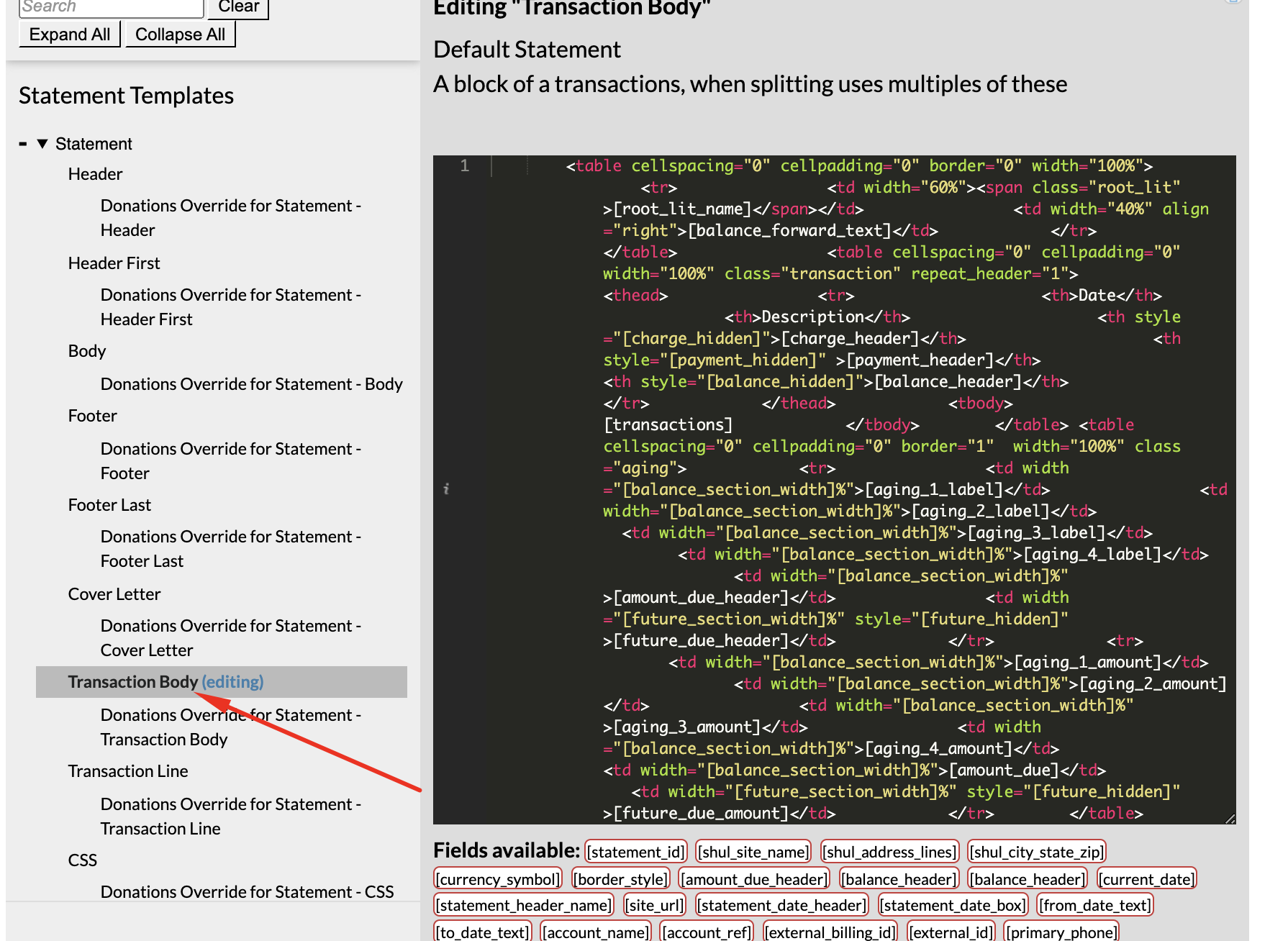Click the [site_url] field tag
Image resolution: width=1288 pixels, height=941 pixels.
654,905
